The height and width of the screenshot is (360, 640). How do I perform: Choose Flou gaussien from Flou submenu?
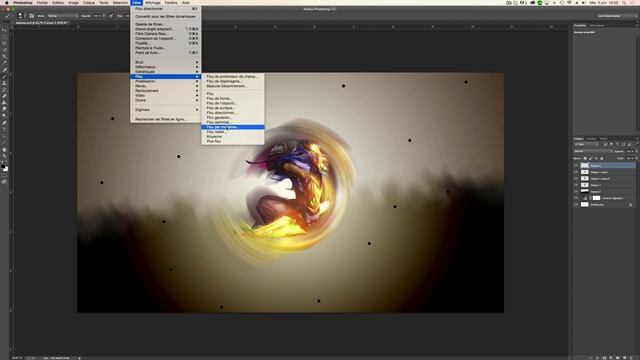pos(233,118)
